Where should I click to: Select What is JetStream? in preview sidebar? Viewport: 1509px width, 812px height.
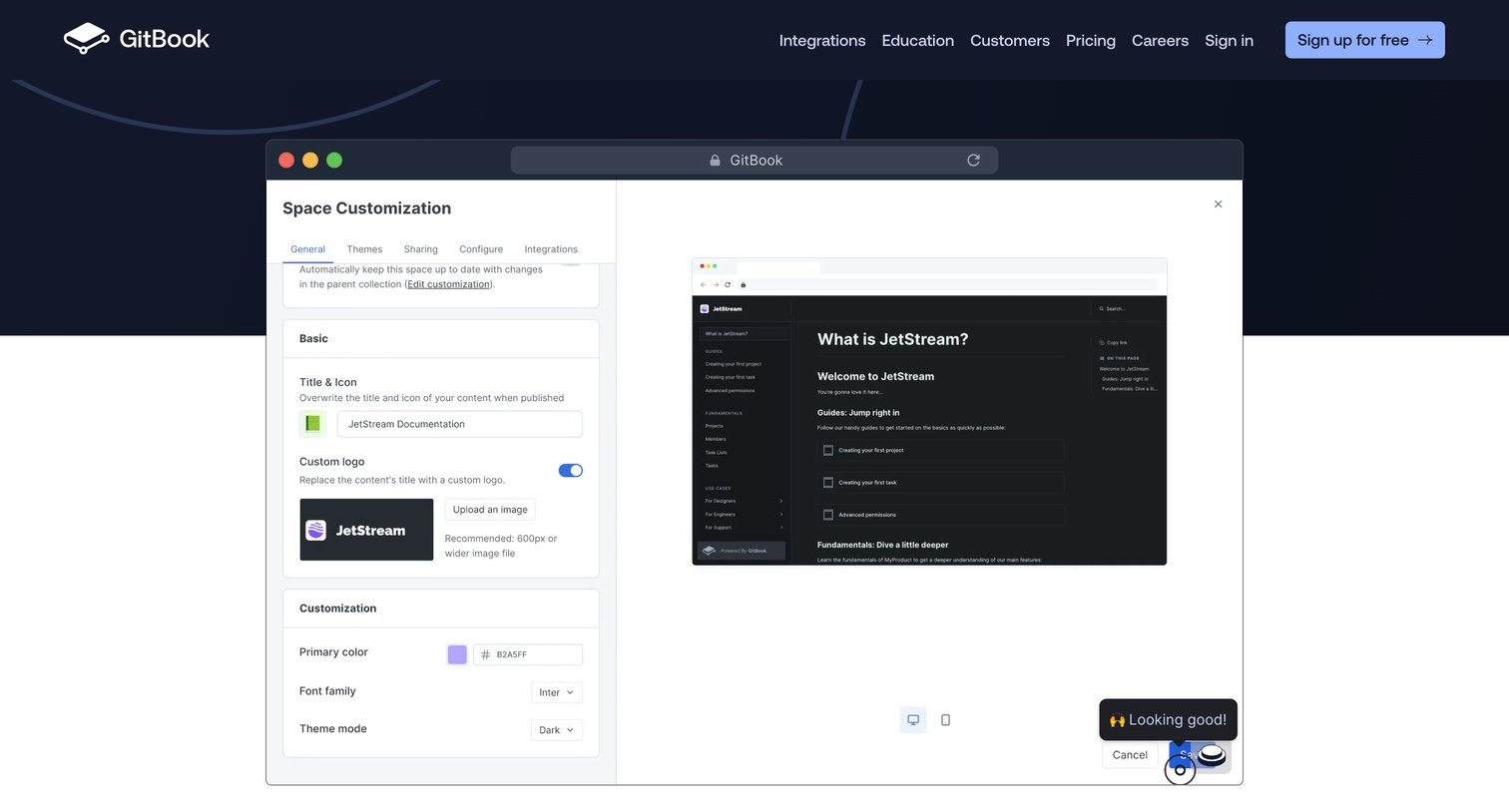(x=745, y=333)
